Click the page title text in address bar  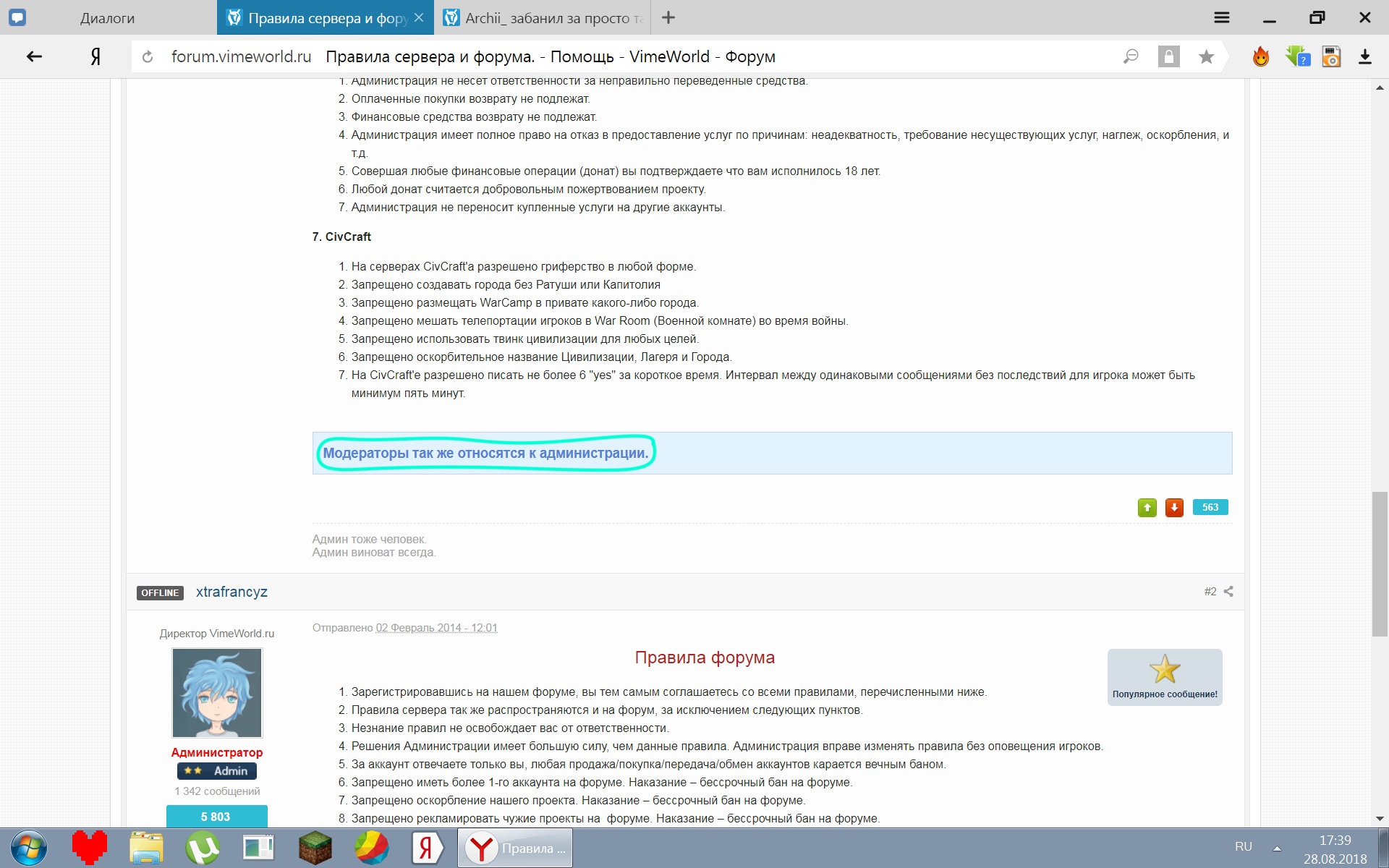coord(551,56)
